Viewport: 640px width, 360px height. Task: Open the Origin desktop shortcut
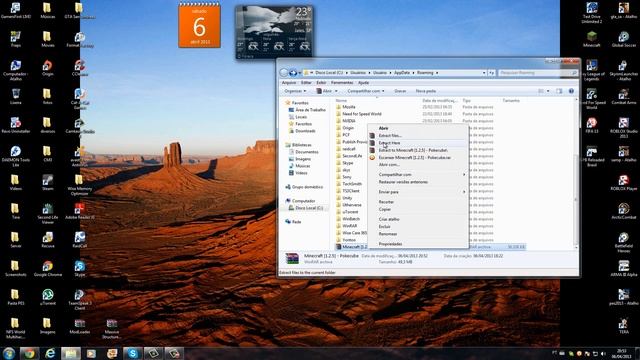47,68
